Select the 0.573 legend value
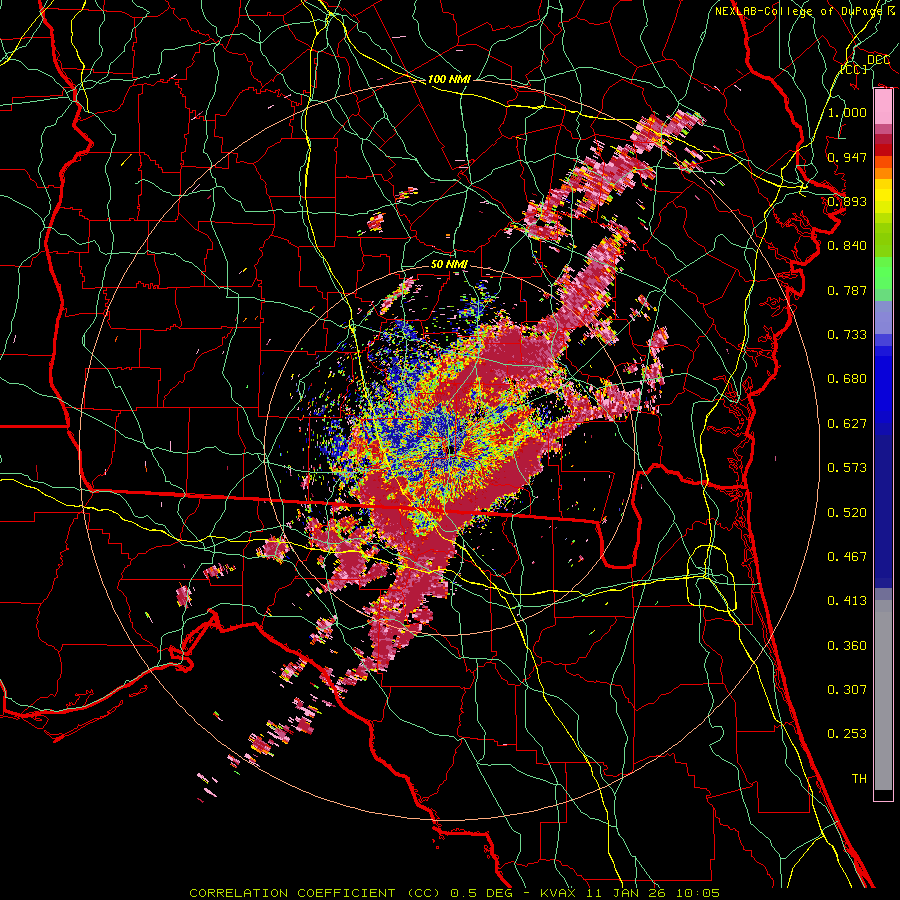 click(x=847, y=468)
